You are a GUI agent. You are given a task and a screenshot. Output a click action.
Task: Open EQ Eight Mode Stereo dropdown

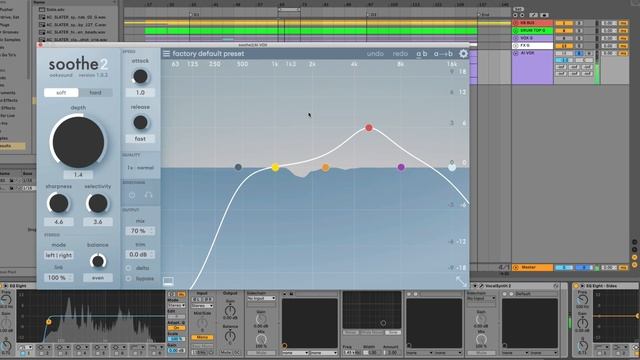click(176, 305)
